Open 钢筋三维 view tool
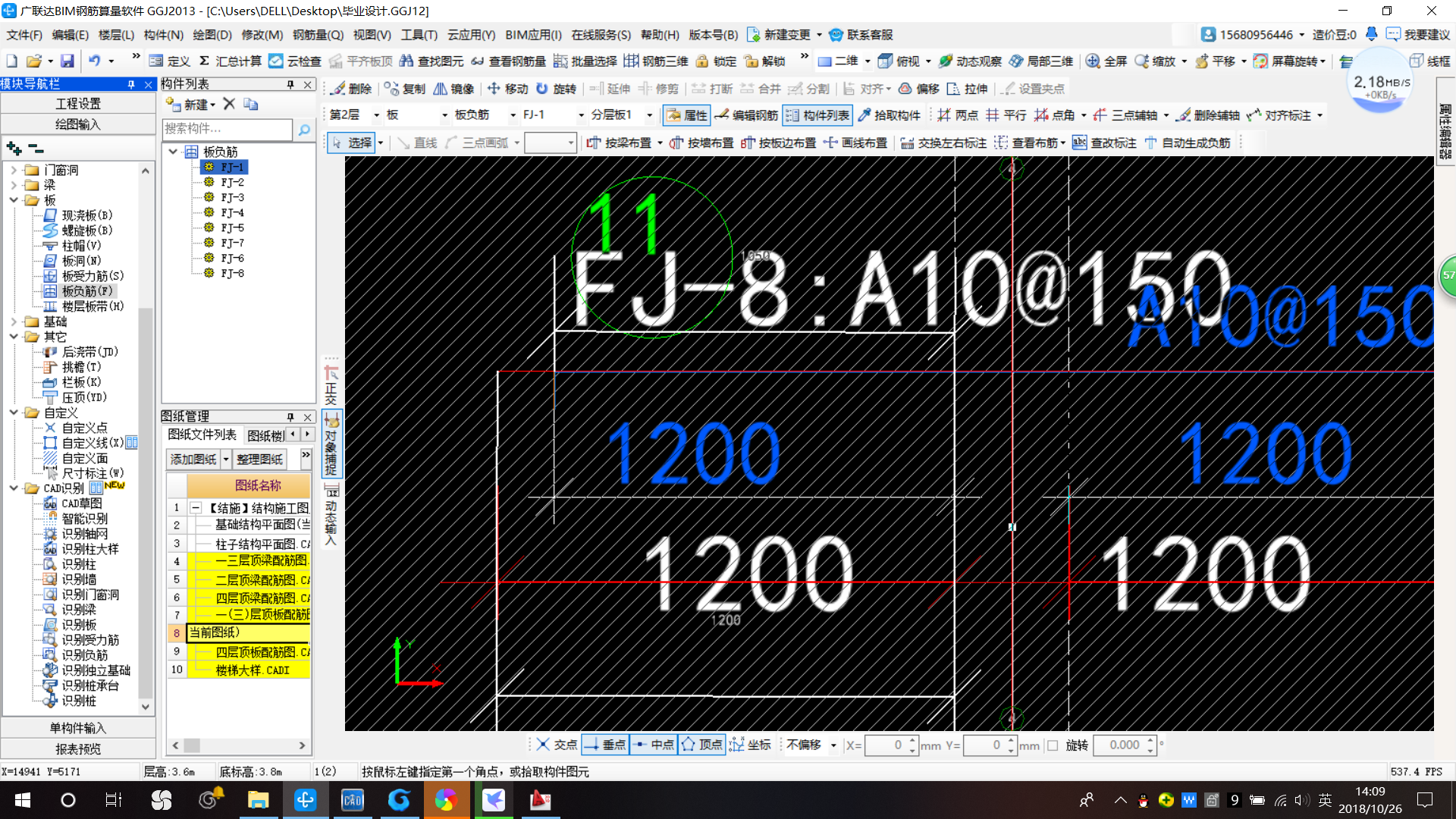Screen dimensions: 1456x819 coord(656,61)
